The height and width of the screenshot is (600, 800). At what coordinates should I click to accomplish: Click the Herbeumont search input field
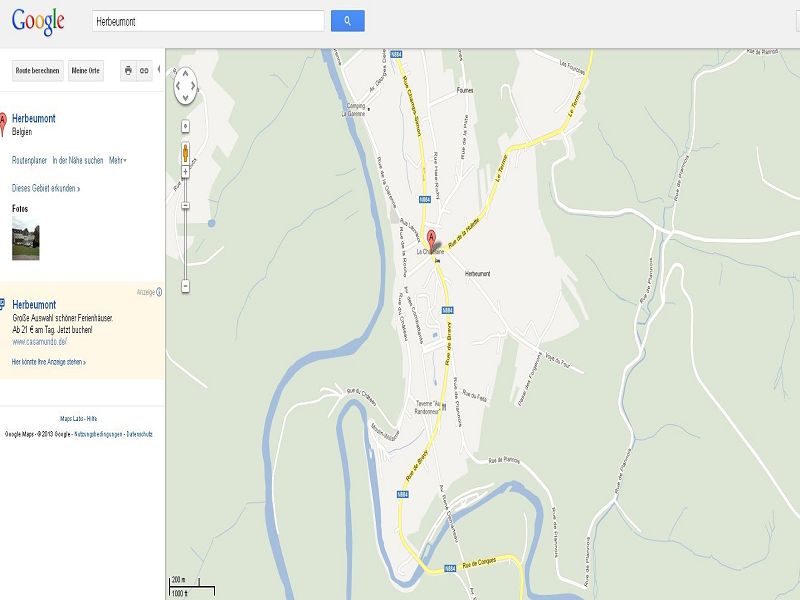[207, 21]
